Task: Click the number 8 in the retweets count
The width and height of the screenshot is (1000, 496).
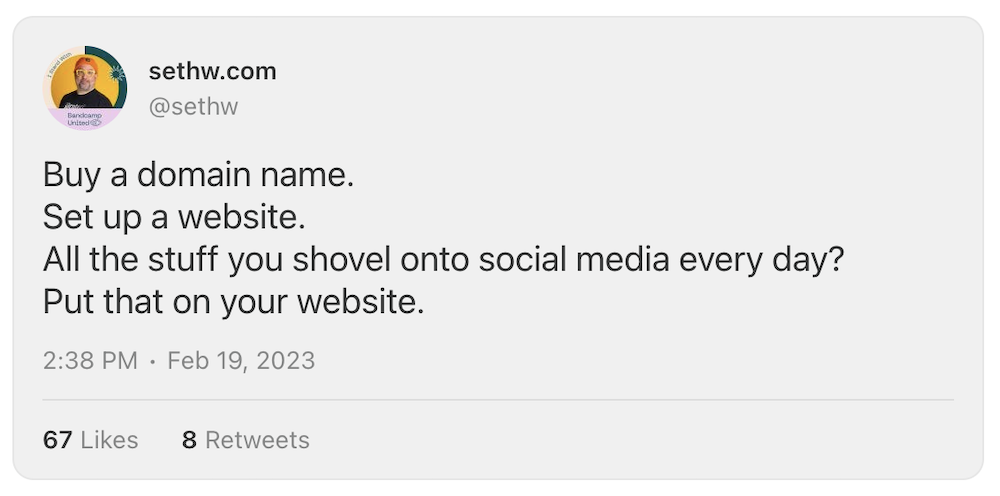Action: 189,440
